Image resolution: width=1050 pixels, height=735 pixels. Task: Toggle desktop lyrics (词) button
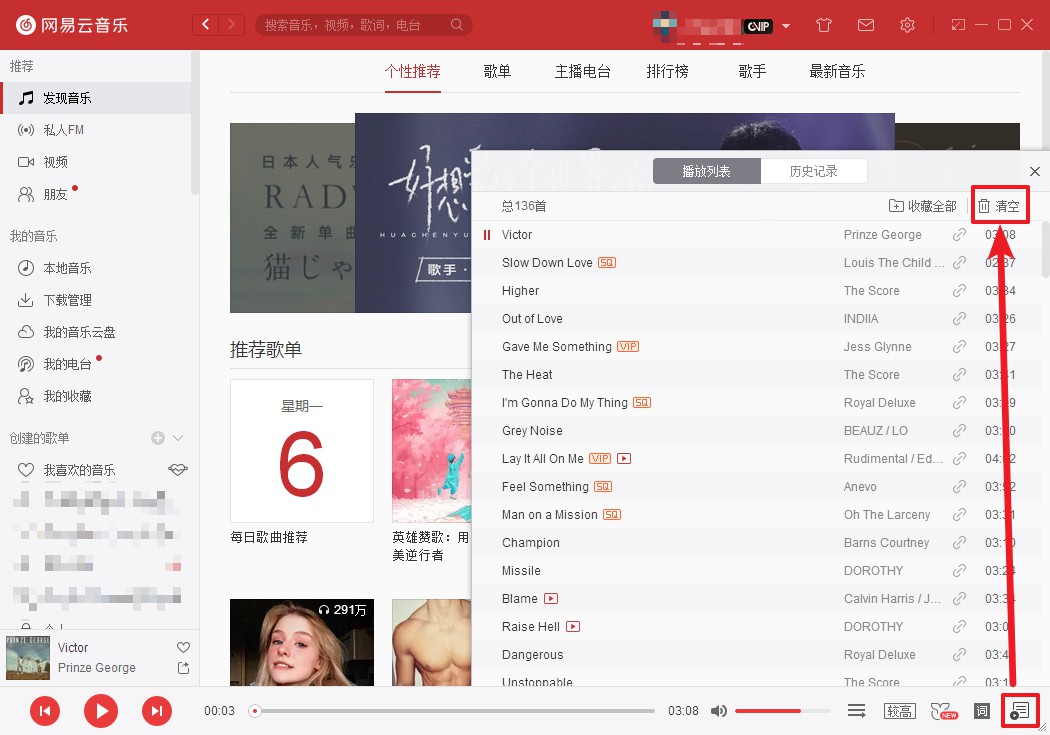(x=982, y=711)
